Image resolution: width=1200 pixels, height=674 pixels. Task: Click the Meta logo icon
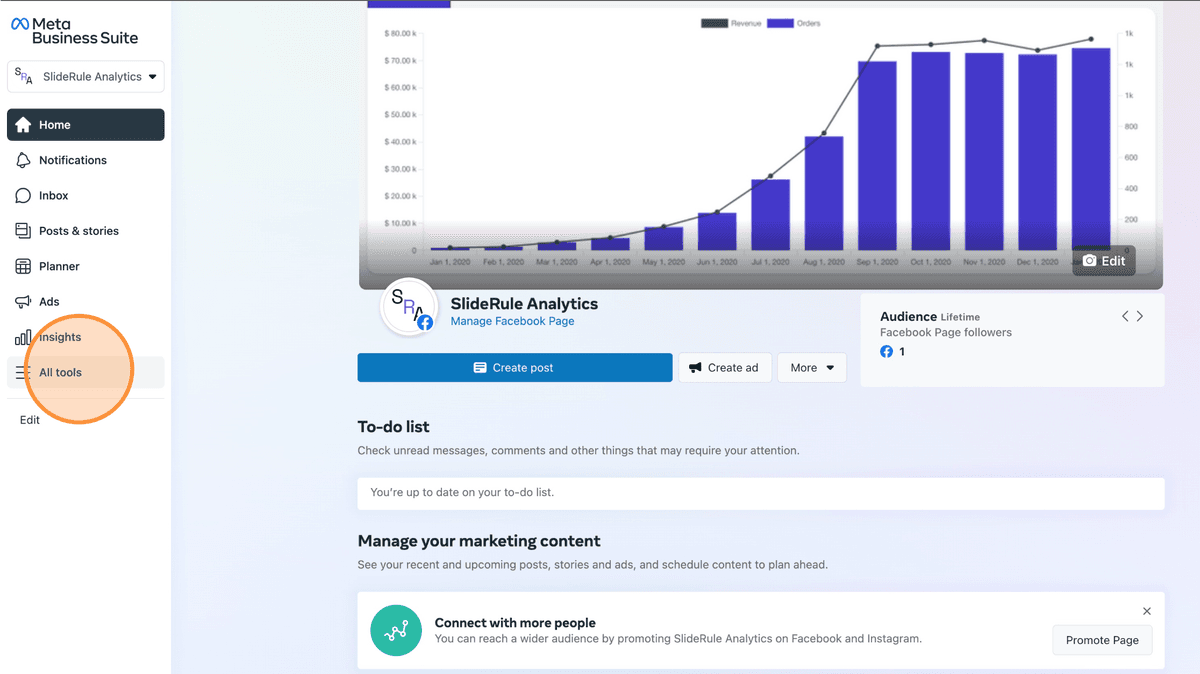coord(20,24)
